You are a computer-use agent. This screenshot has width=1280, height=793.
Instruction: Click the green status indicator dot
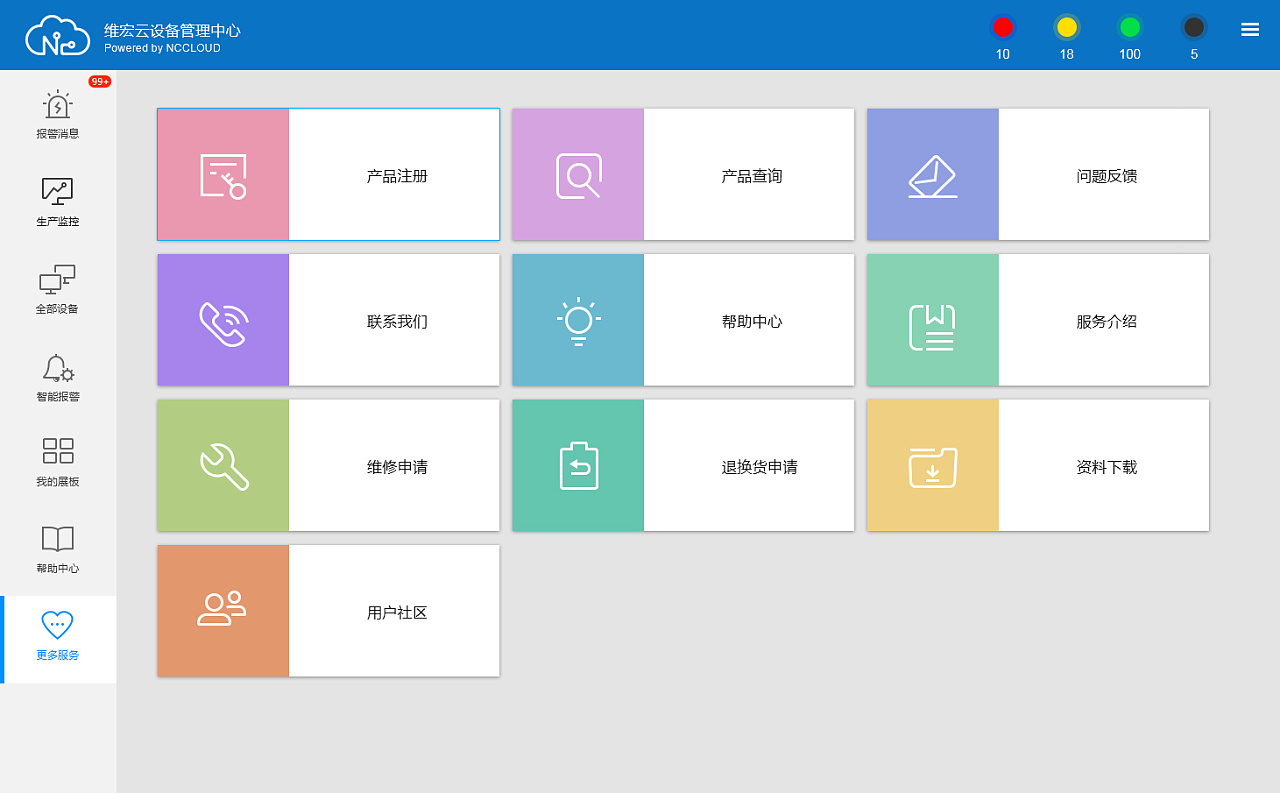click(1130, 27)
